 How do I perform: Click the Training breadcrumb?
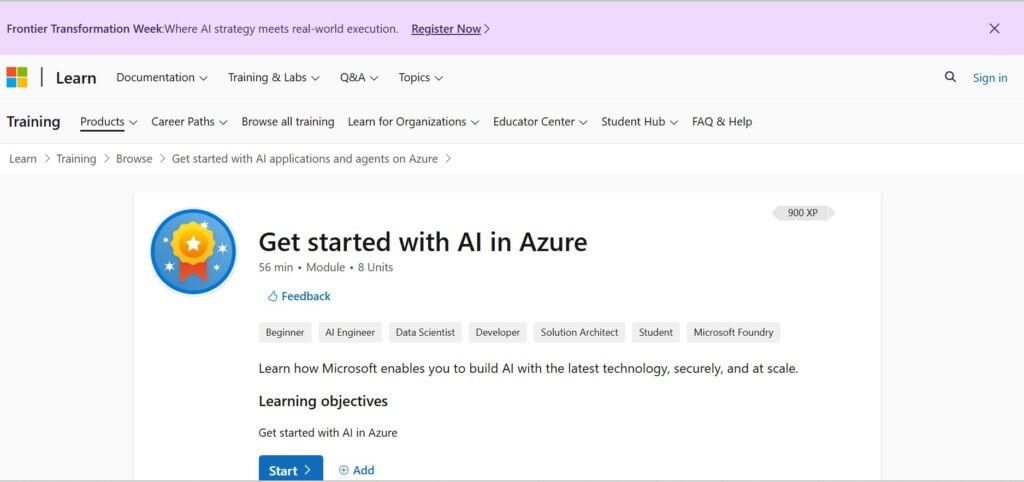[x=76, y=159]
